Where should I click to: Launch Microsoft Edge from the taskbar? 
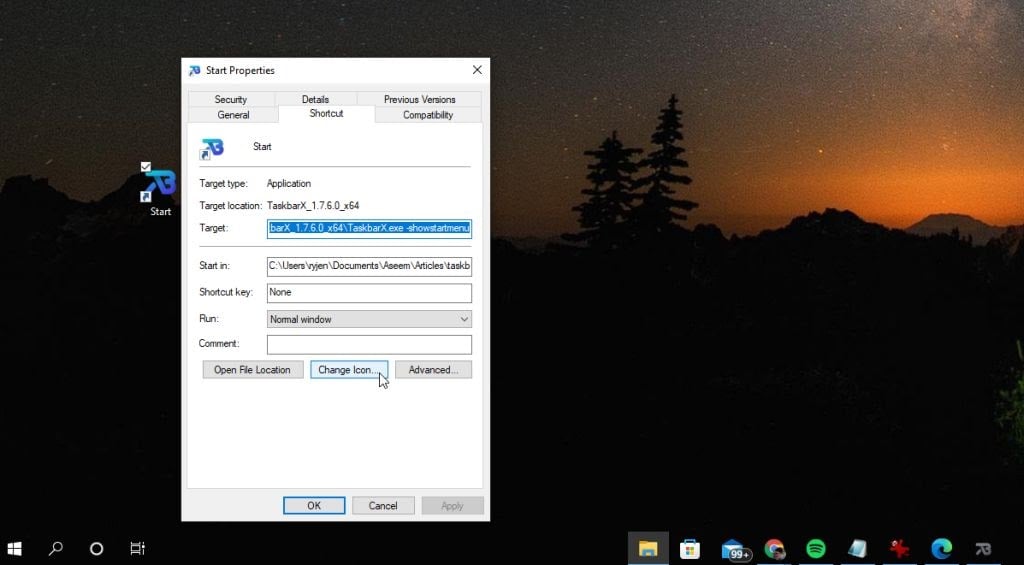tap(941, 549)
